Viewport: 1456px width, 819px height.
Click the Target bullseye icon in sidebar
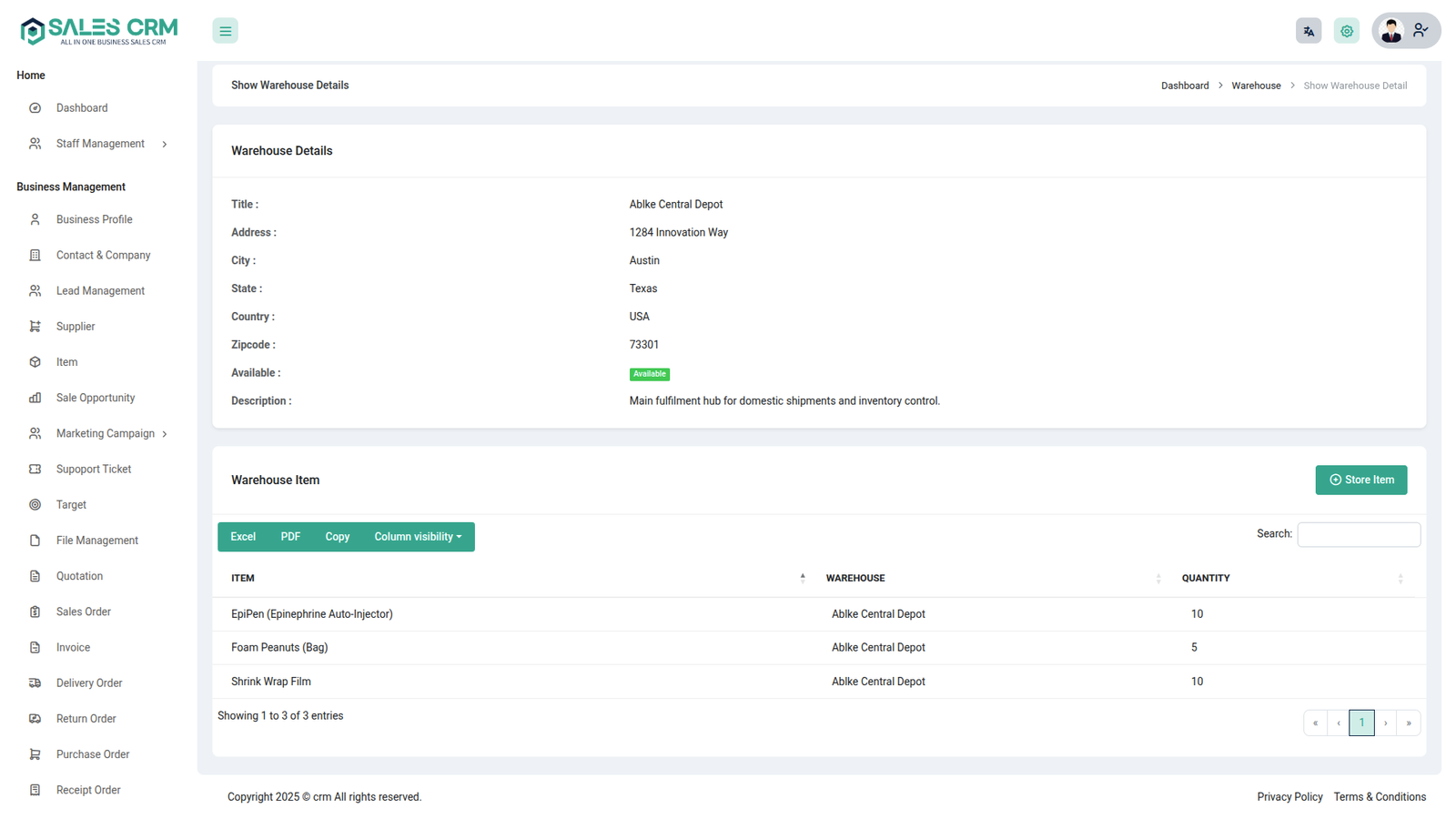pyautogui.click(x=35, y=505)
